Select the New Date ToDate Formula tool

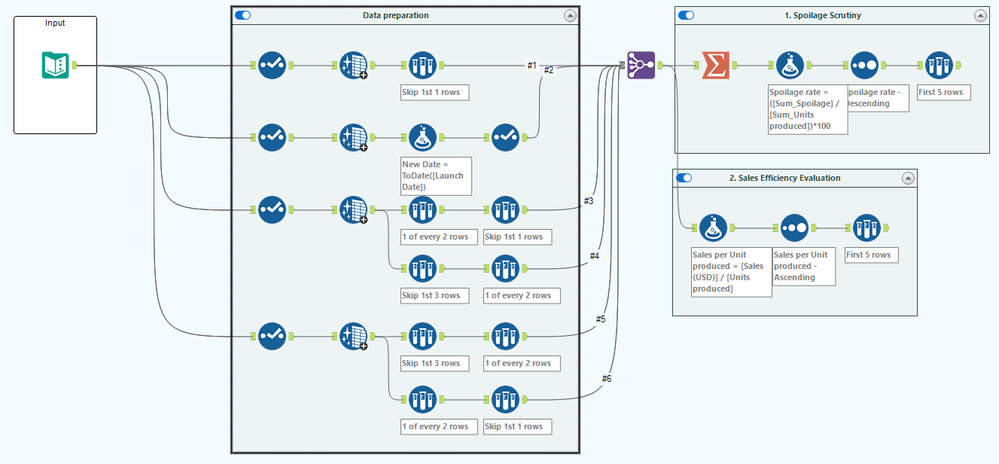[x=422, y=137]
